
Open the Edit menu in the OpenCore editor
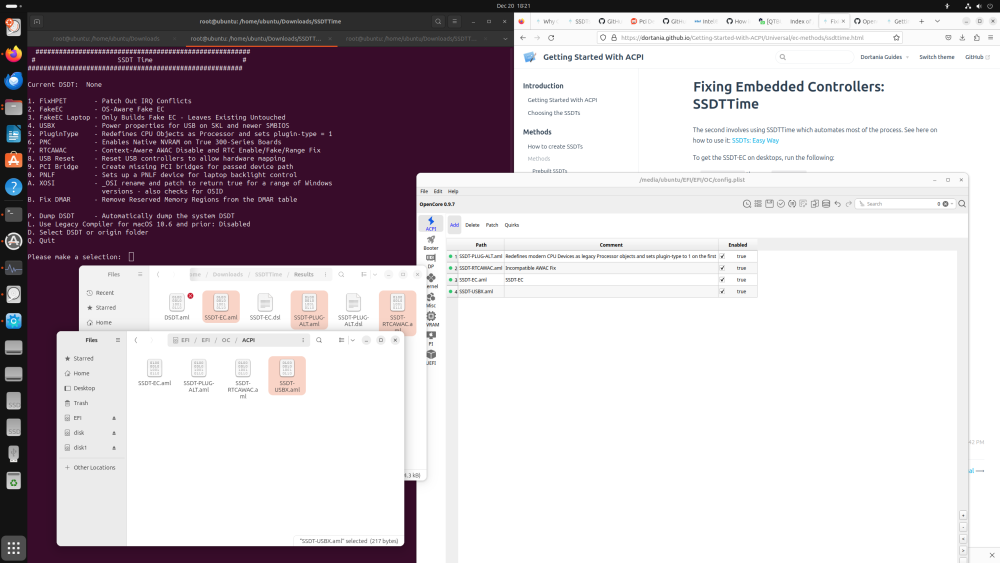(438, 191)
